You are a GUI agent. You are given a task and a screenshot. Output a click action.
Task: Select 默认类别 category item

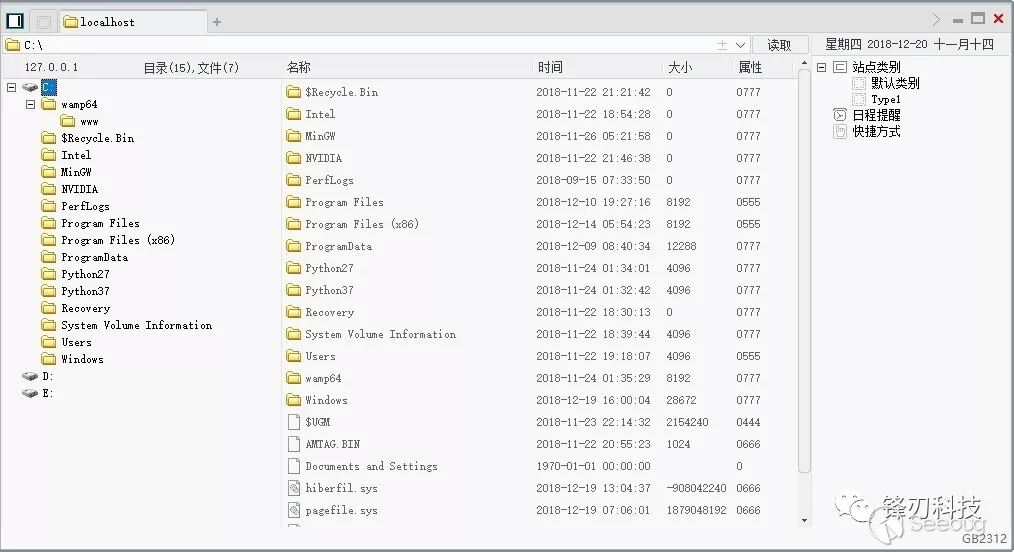click(895, 83)
